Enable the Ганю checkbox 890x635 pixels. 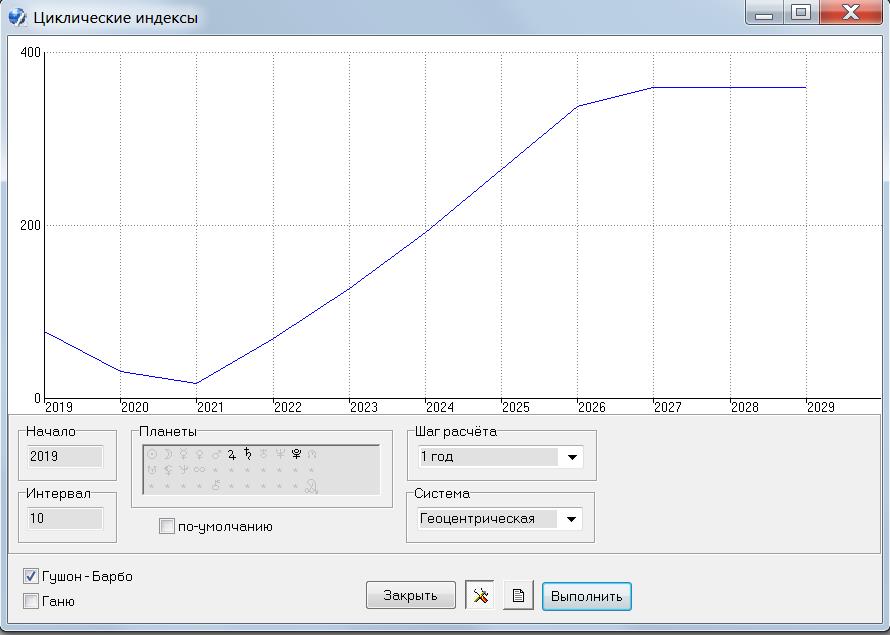[x=31, y=602]
